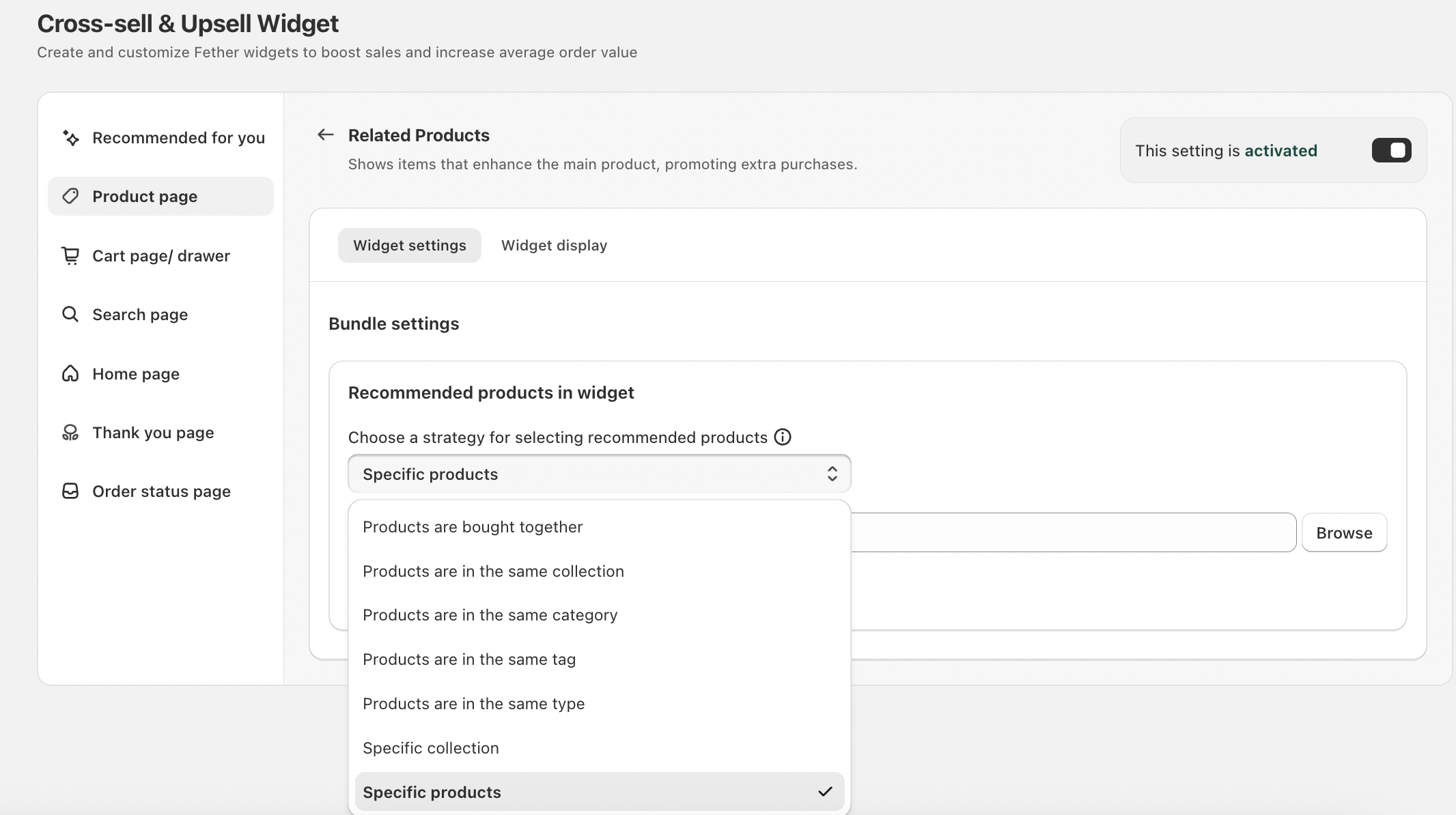Toggle the activated setting switch off
Image resolution: width=1456 pixels, height=815 pixels.
(x=1391, y=151)
